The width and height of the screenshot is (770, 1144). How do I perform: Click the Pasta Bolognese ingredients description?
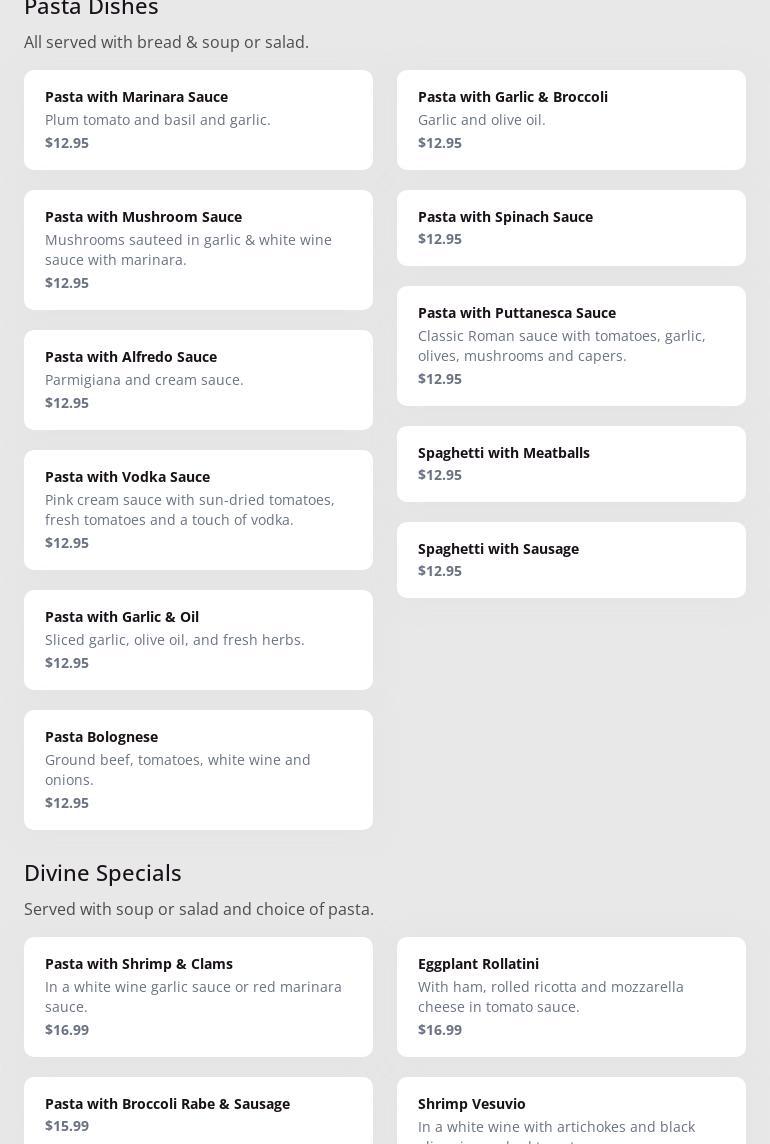[x=178, y=770]
